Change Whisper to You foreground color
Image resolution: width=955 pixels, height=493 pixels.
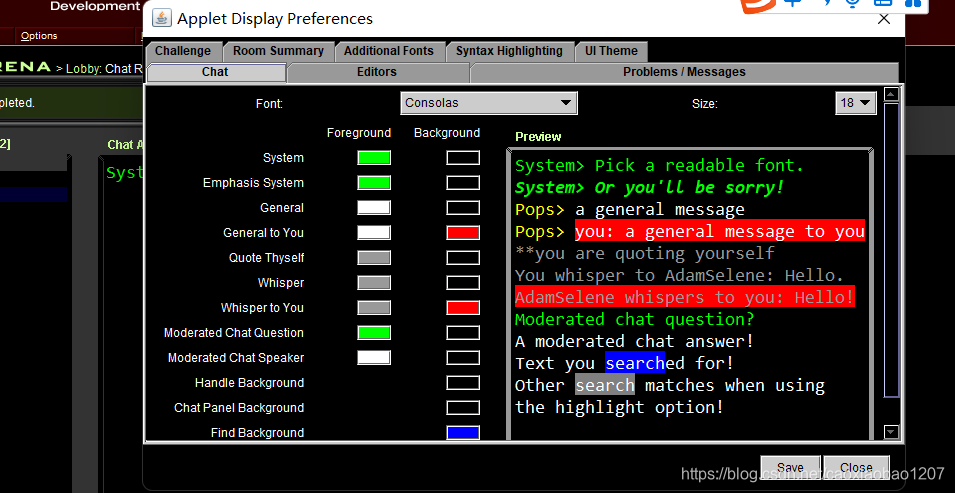click(374, 308)
